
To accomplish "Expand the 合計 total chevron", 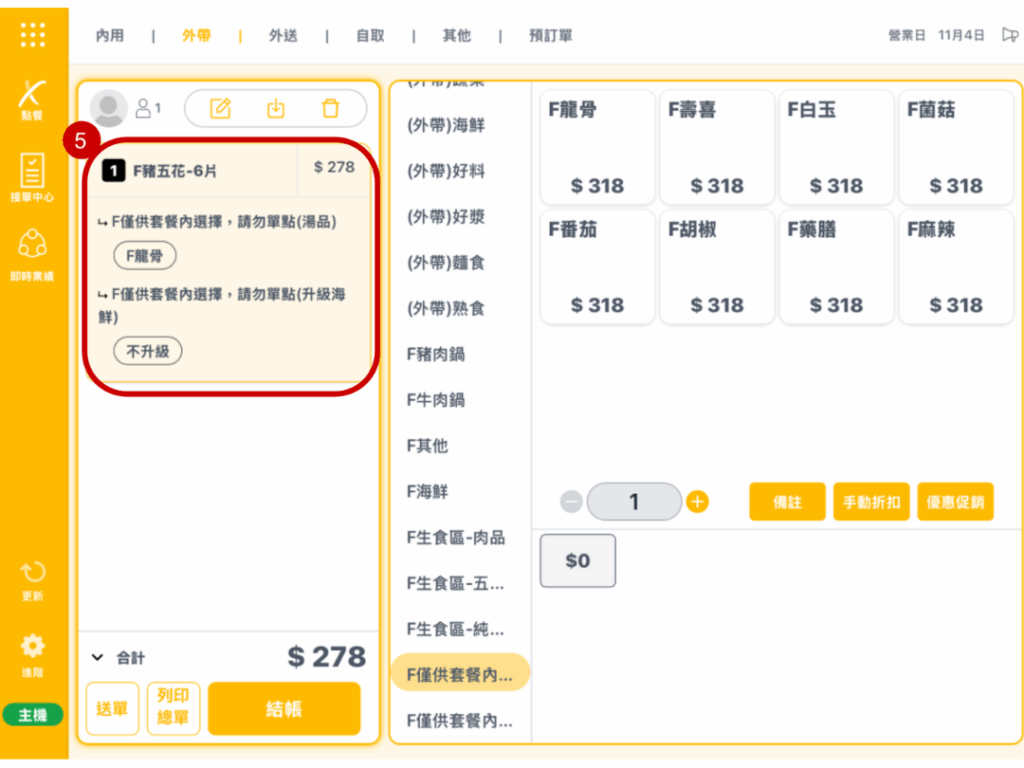I will click(97, 657).
